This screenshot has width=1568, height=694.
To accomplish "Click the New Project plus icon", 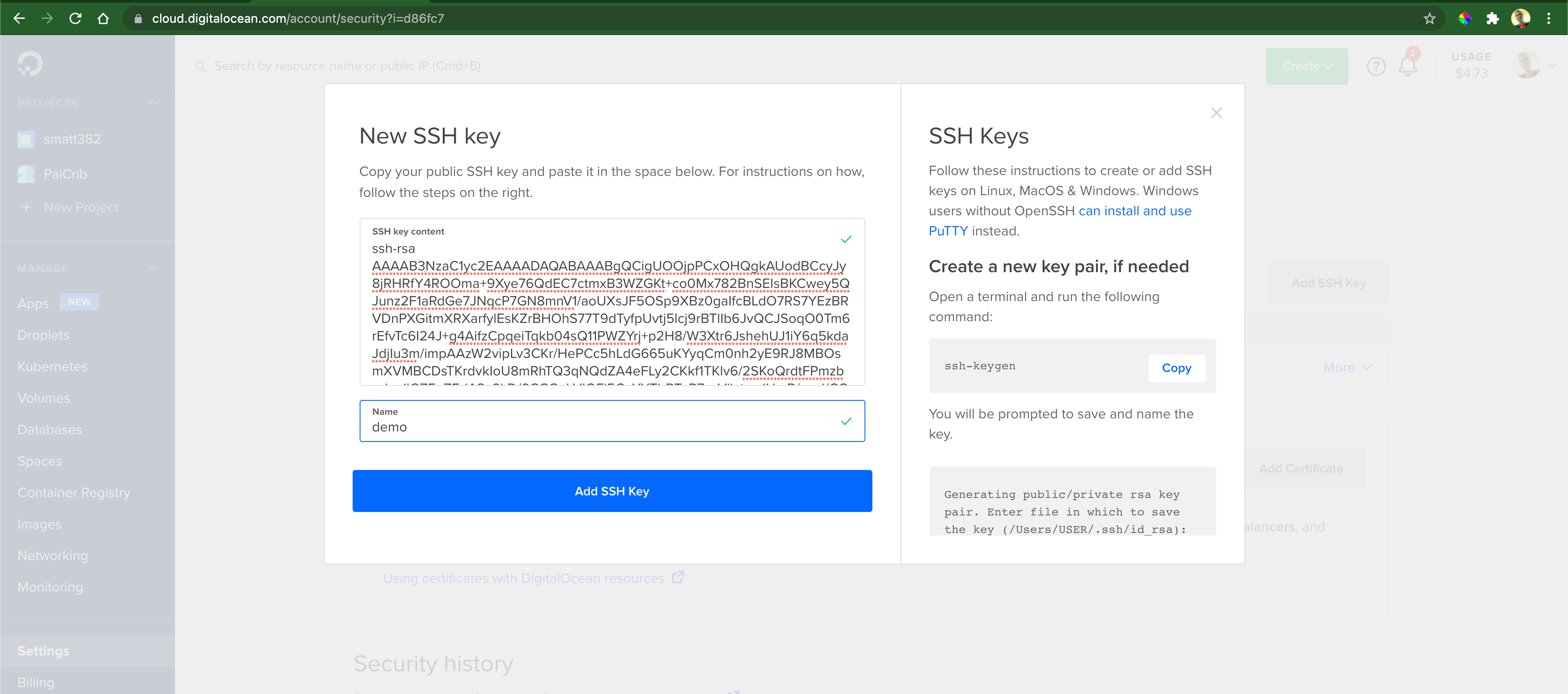I will tap(27, 207).
